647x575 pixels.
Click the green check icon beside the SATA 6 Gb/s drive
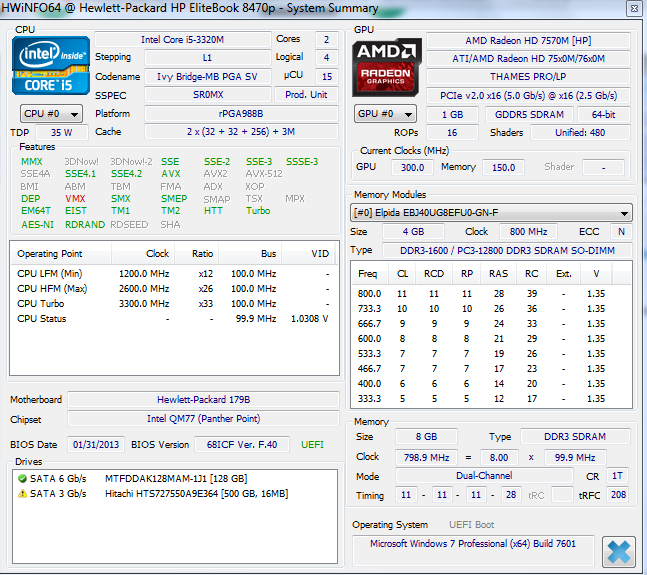pyautogui.click(x=22, y=478)
